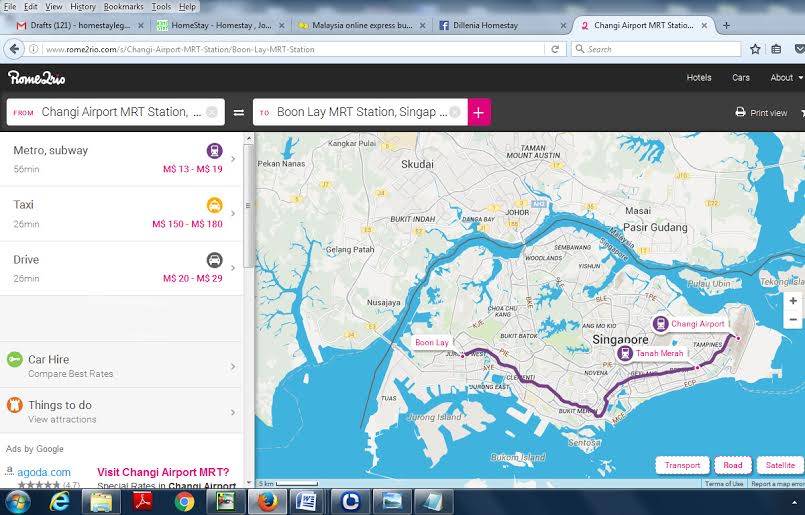Open the bookmarks list icon
Viewport: 805px width, 515px height.
pyautogui.click(x=776, y=49)
